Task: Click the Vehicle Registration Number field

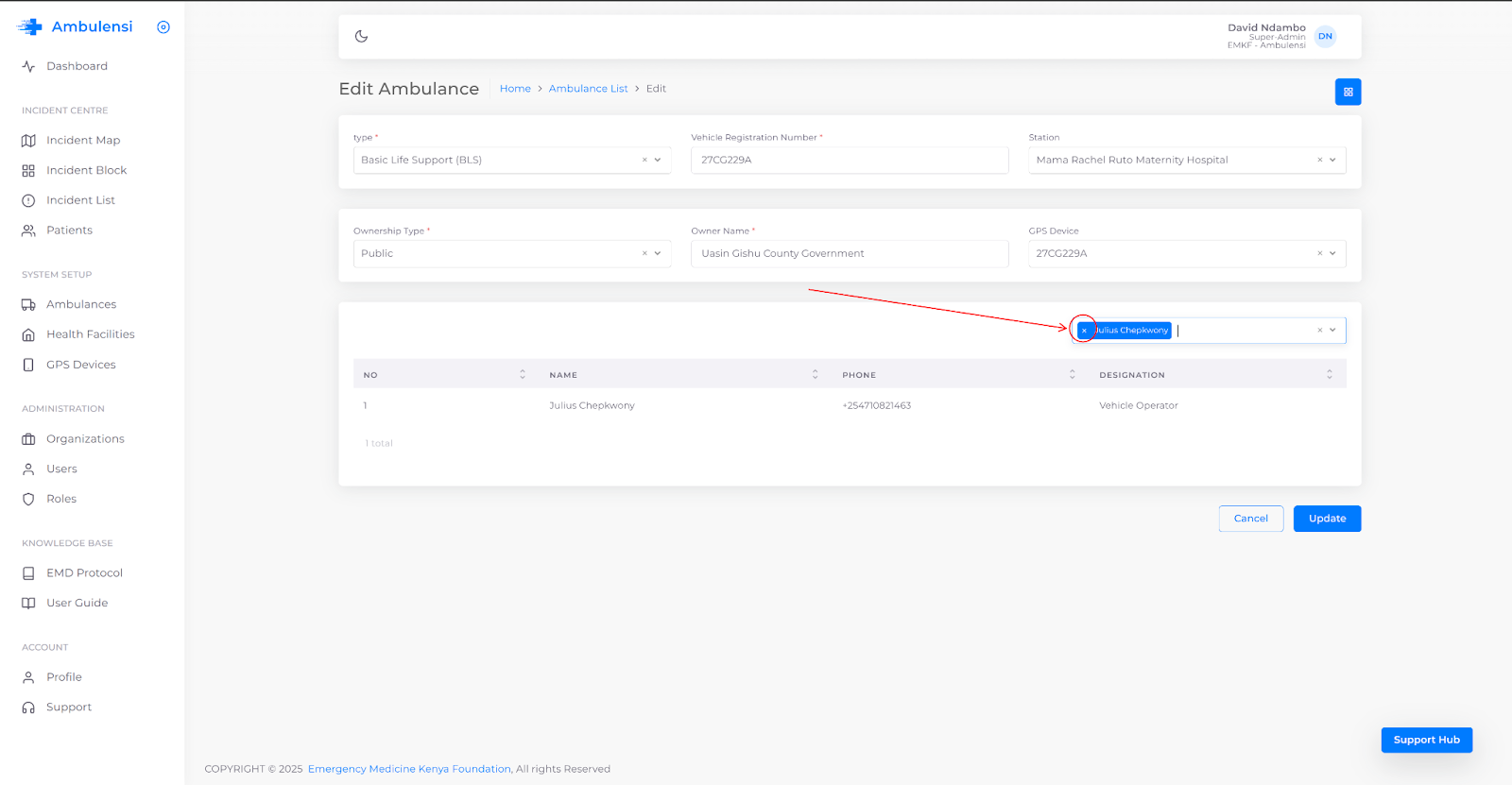Action: coord(849,161)
